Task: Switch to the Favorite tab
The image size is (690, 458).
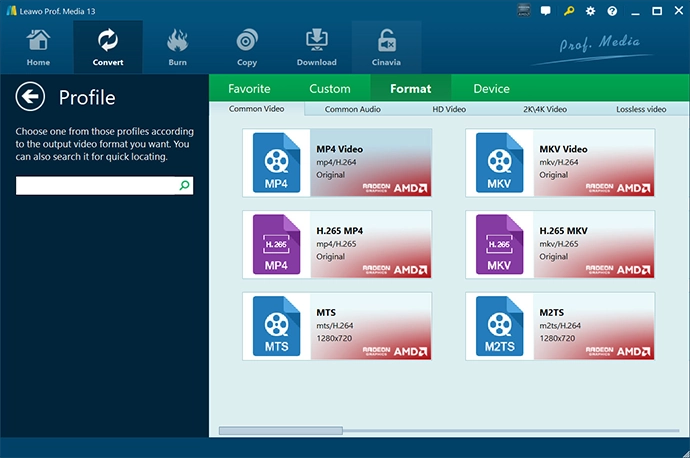Action: pos(249,89)
